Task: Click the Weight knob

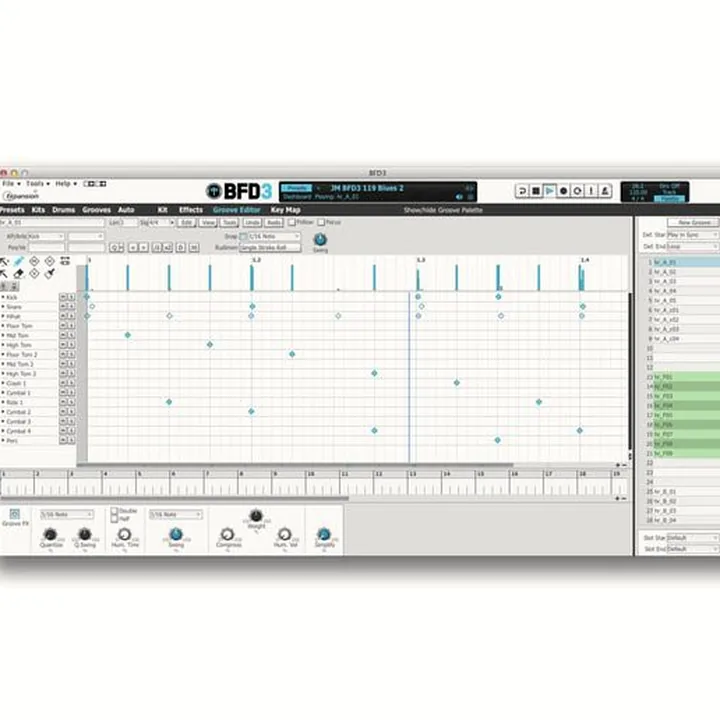Action: (256, 516)
